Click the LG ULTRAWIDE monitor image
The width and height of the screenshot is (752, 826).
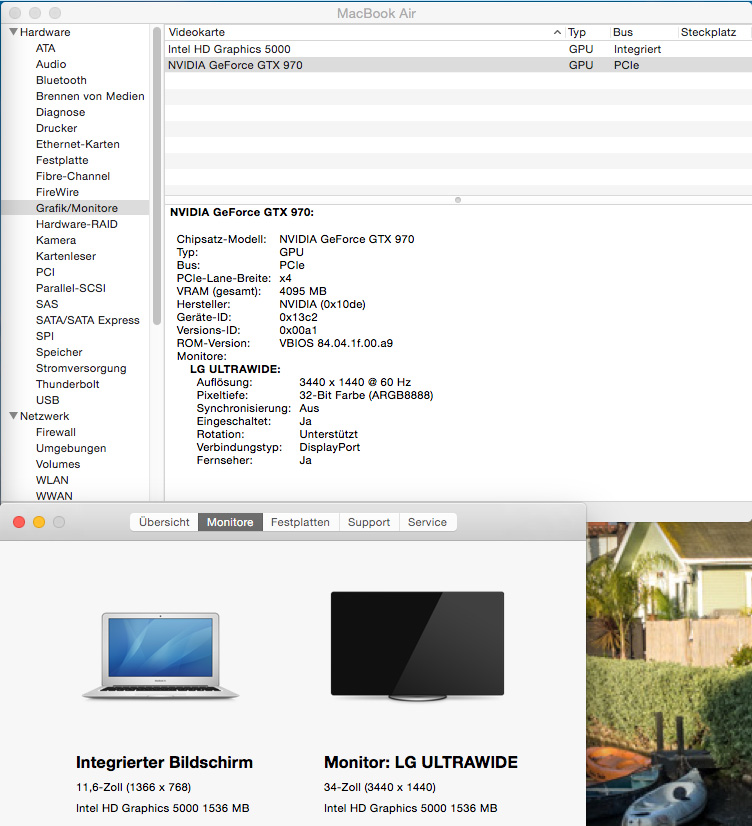coord(418,646)
